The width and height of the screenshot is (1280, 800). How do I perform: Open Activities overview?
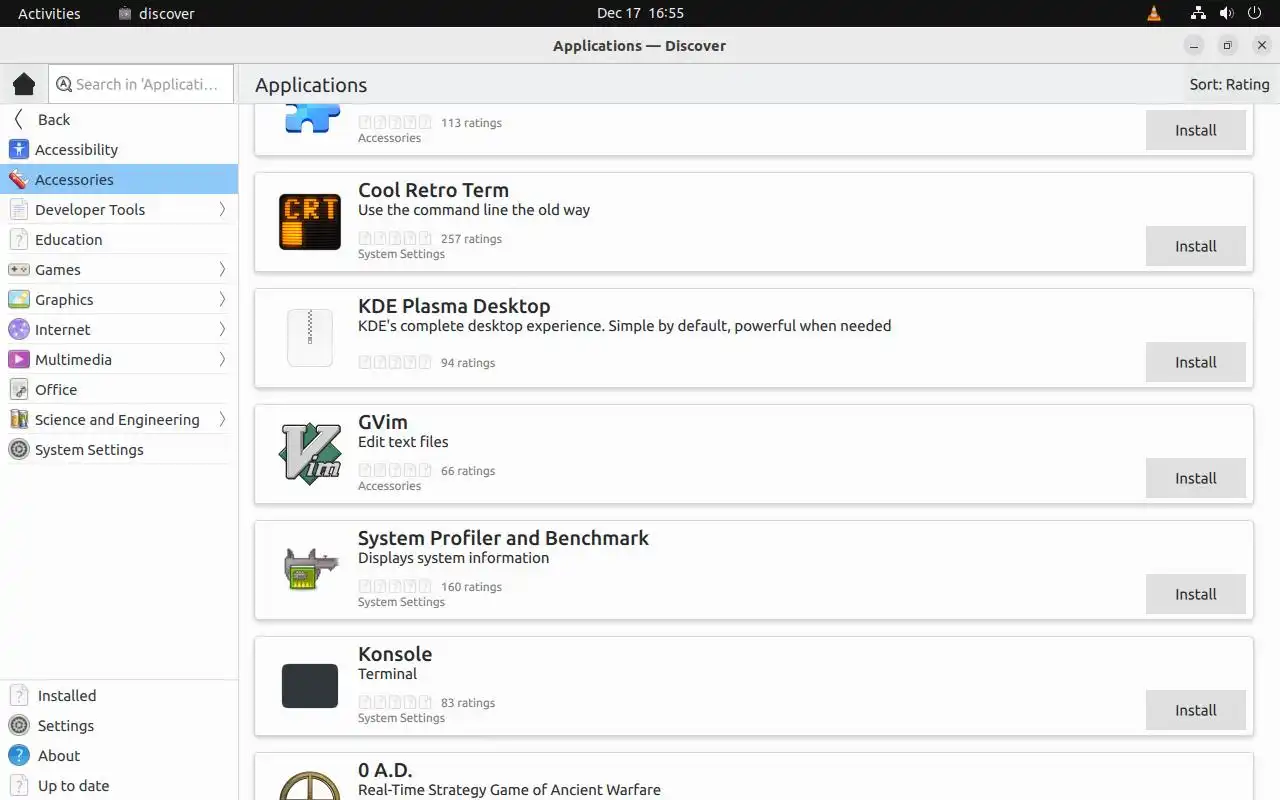point(49,13)
